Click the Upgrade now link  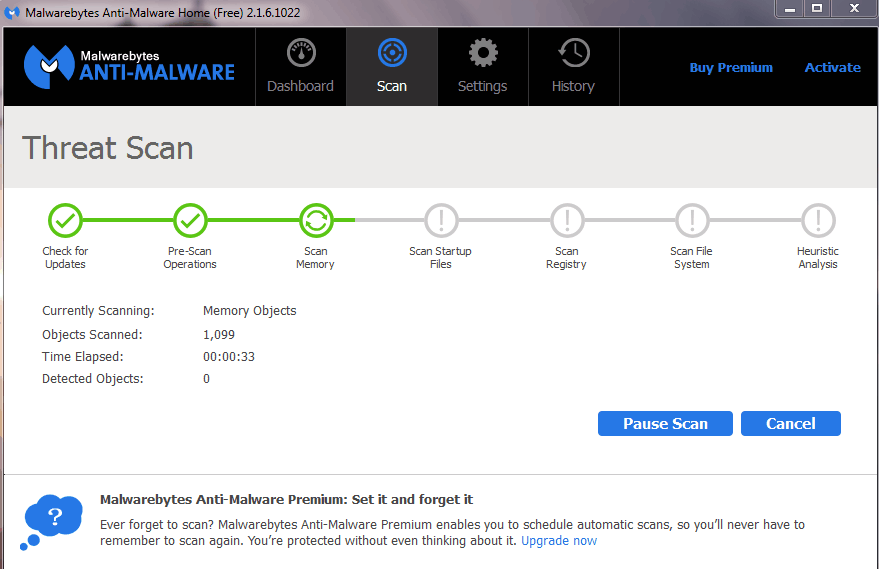(x=559, y=540)
